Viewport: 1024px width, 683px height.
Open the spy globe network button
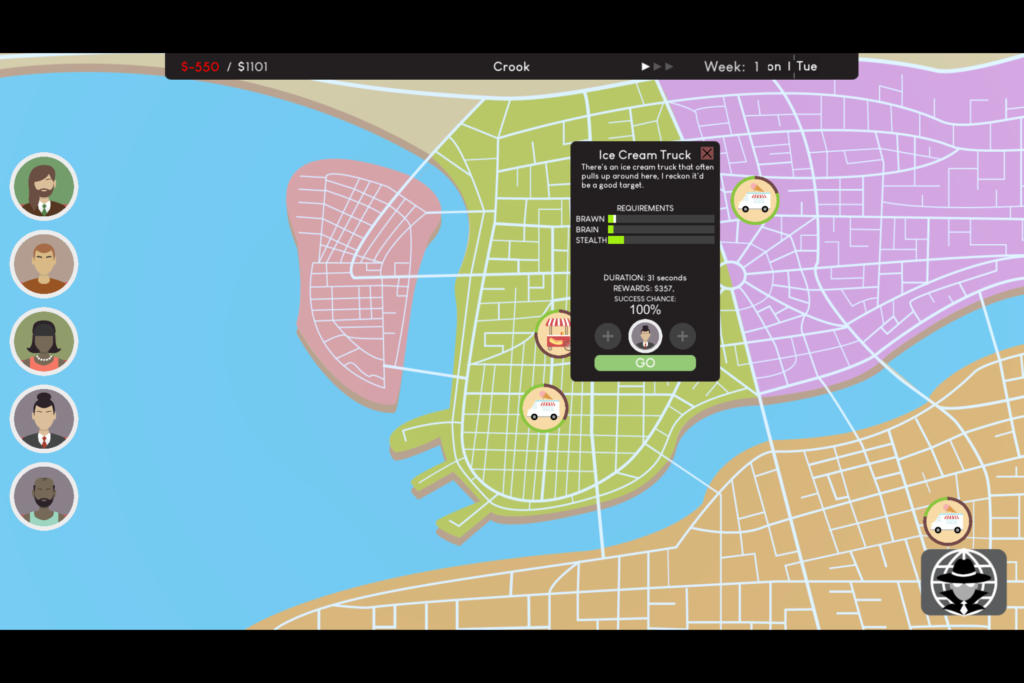click(963, 582)
